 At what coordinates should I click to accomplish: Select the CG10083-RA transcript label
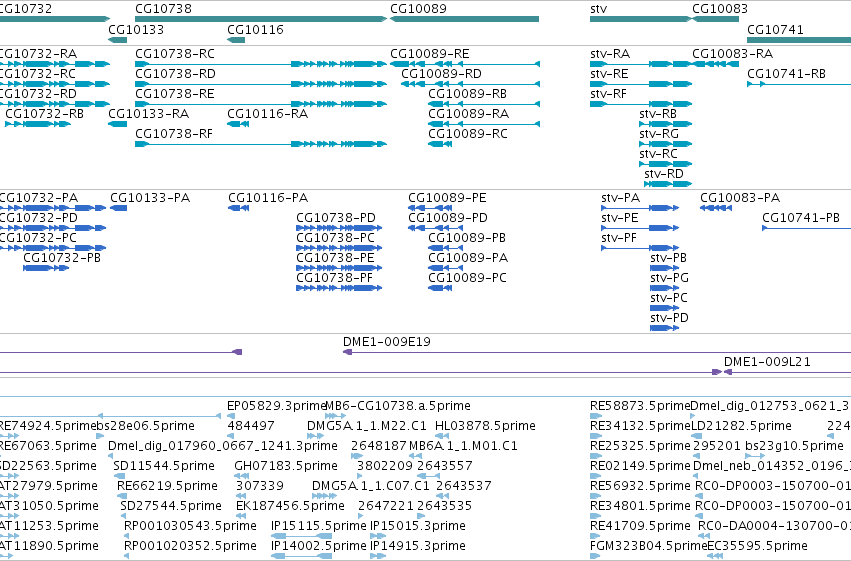coord(733,54)
